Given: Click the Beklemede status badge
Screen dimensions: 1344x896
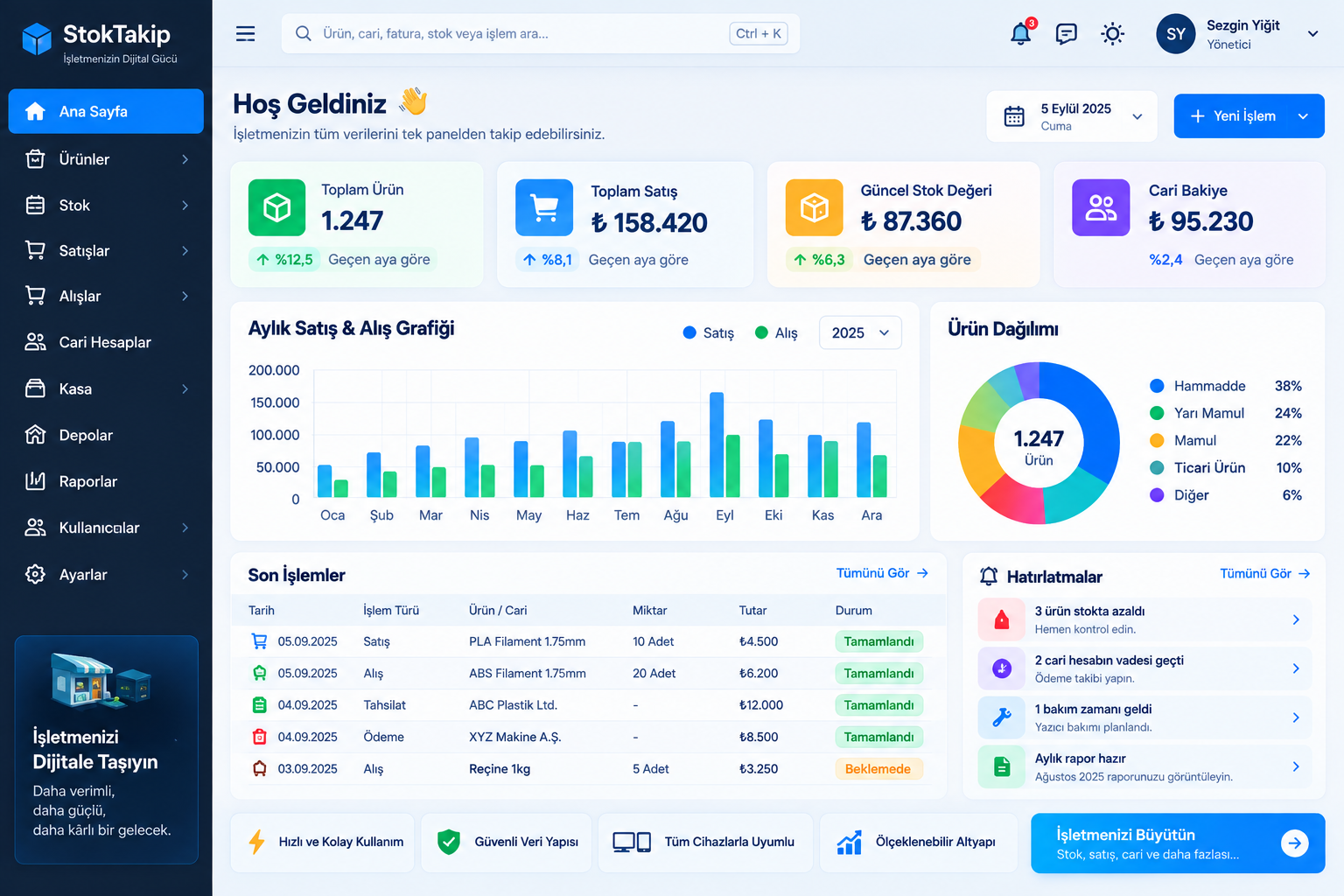Looking at the screenshot, I should (x=878, y=769).
